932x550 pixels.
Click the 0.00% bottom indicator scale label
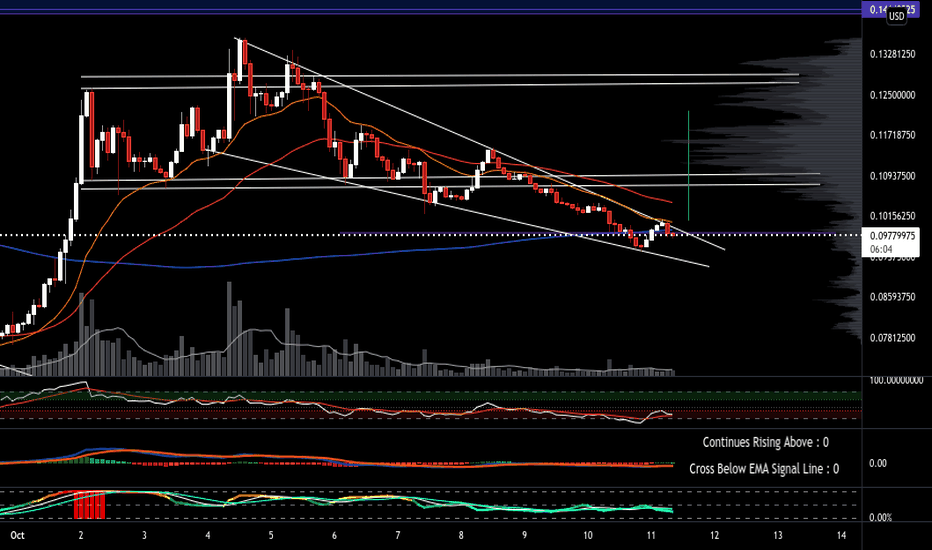pos(880,518)
